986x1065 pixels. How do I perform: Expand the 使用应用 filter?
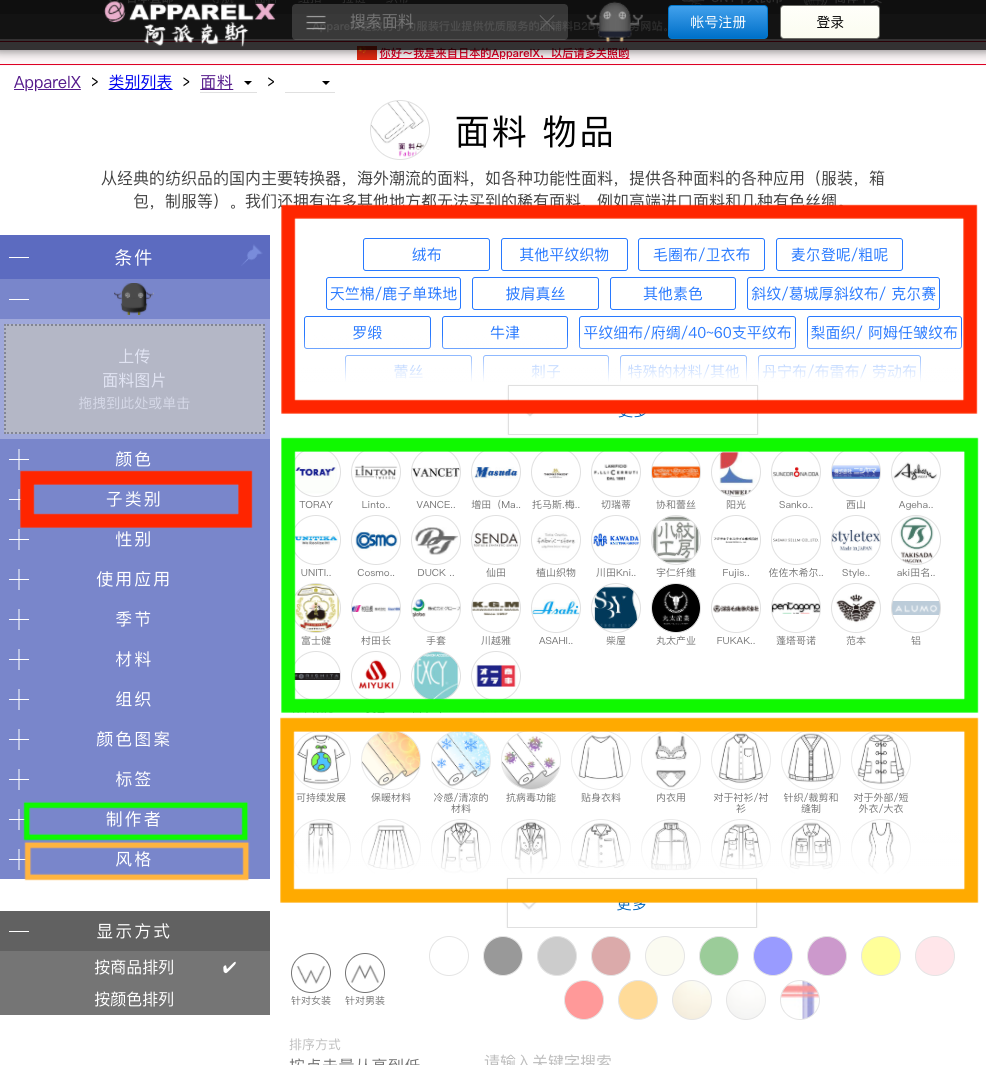click(19, 580)
